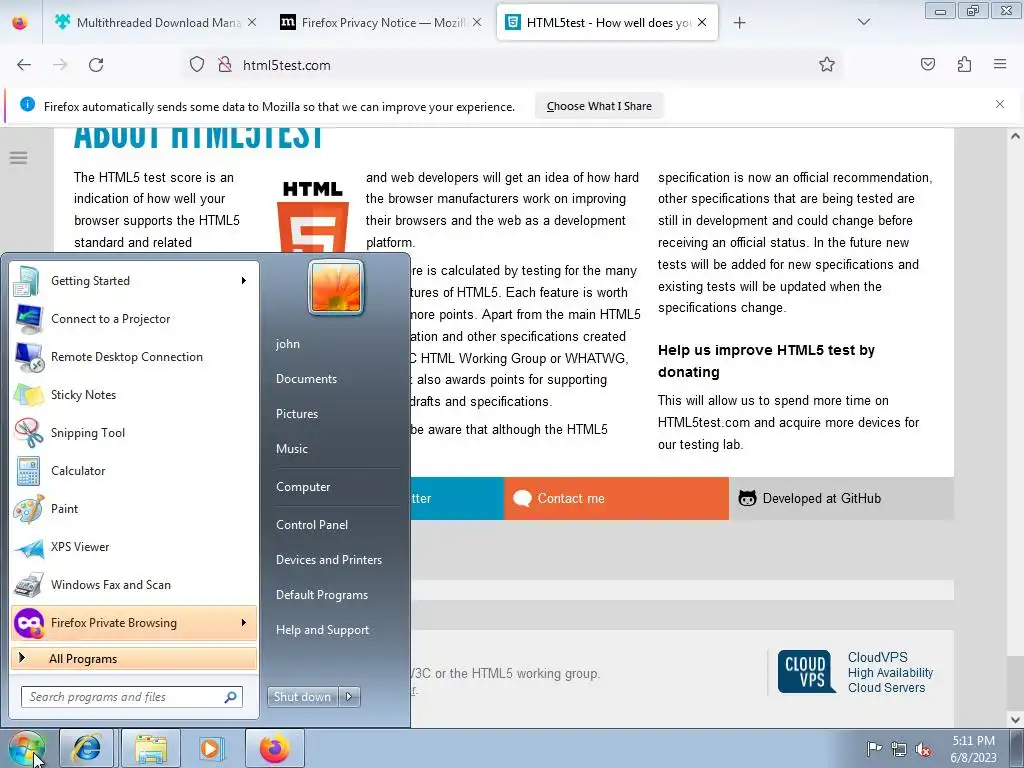Open Control Panel
The image size is (1024, 768).
pyautogui.click(x=312, y=525)
